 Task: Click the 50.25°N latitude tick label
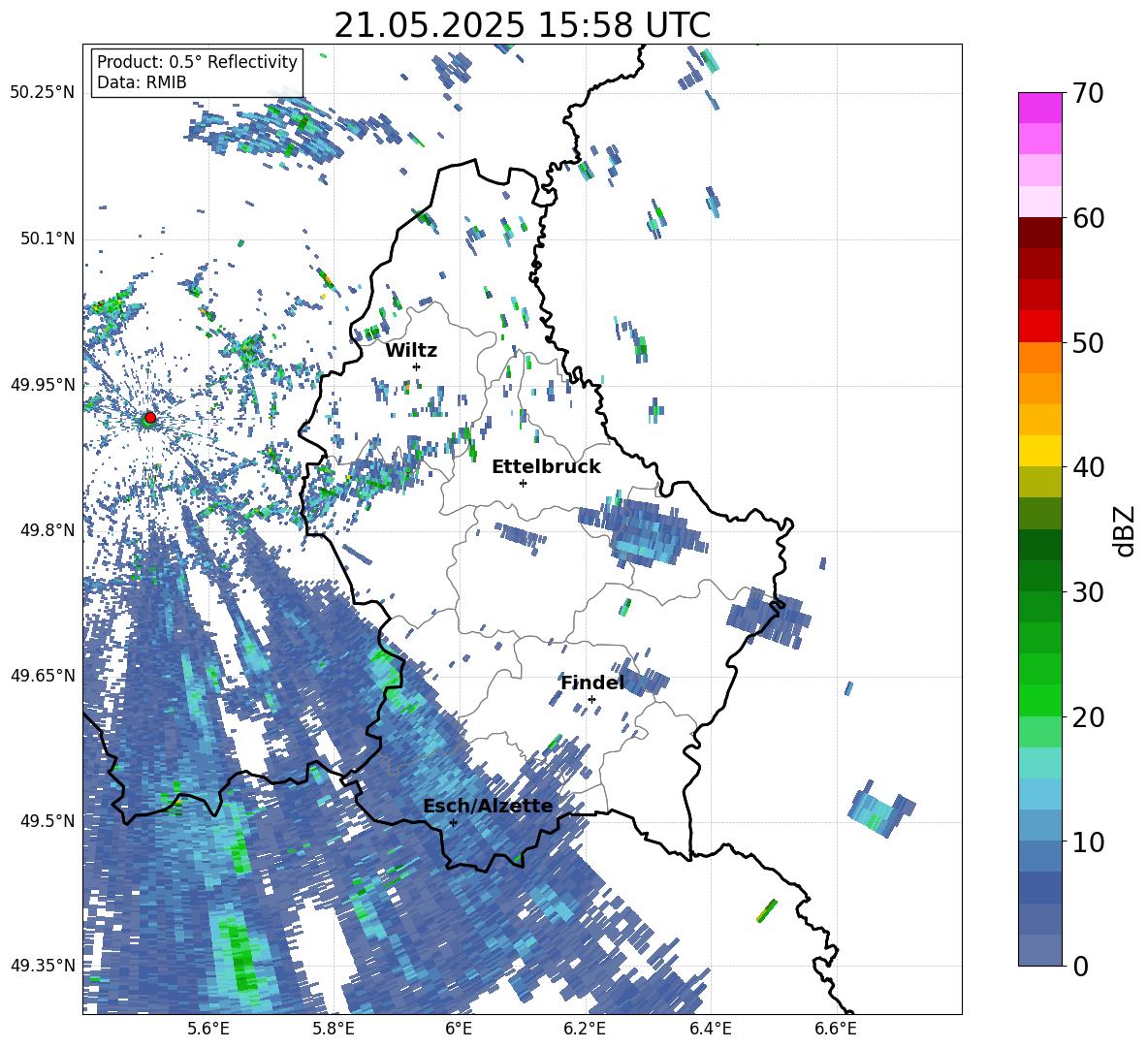coord(43,93)
